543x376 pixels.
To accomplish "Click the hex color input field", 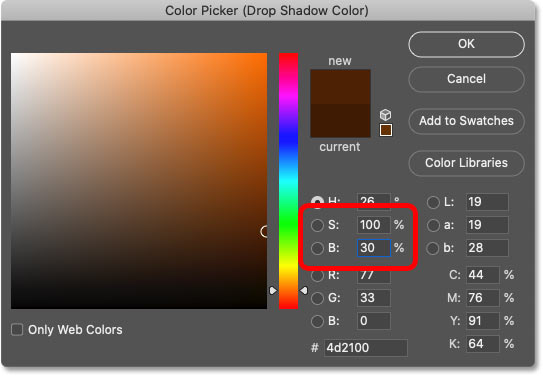I will coord(366,348).
